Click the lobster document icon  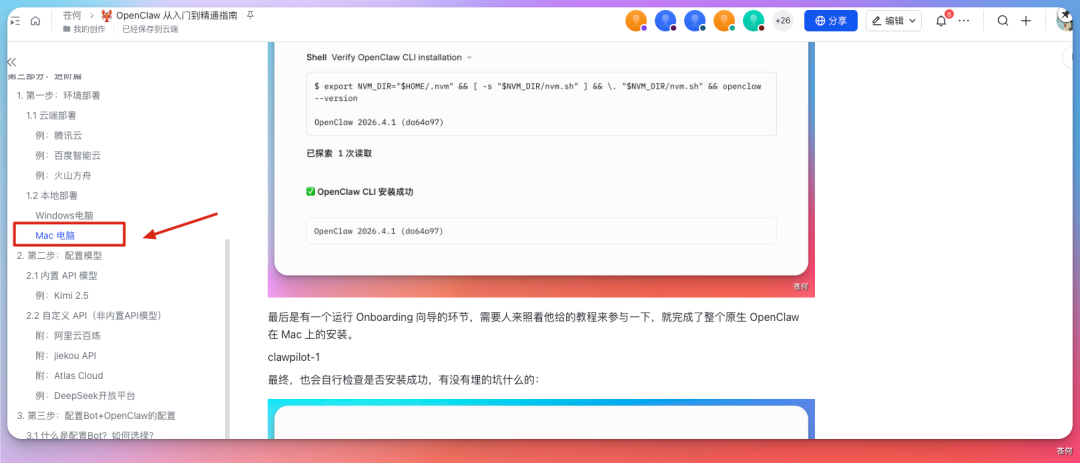pyautogui.click(x=107, y=15)
